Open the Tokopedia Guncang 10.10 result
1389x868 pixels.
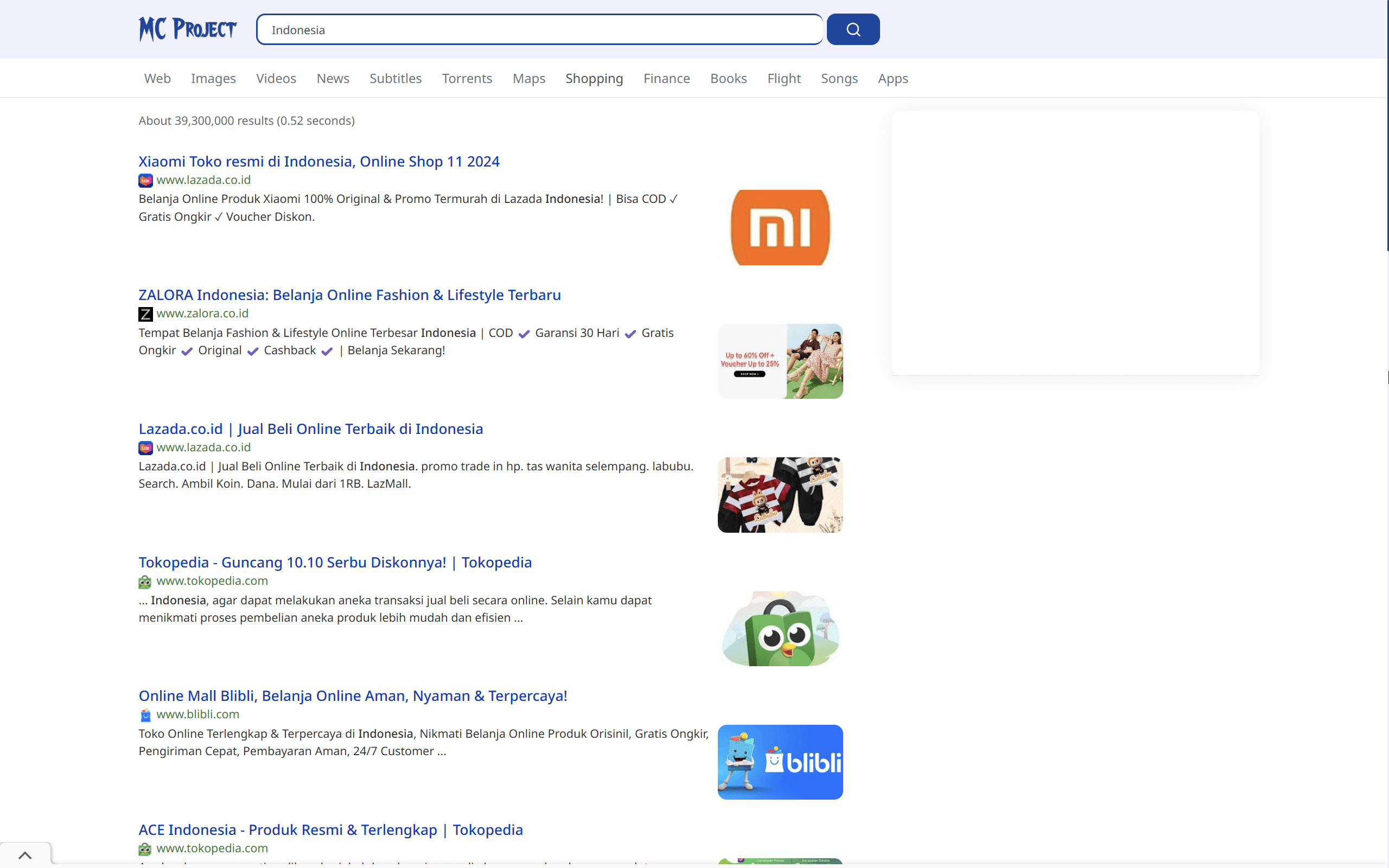coord(335,562)
